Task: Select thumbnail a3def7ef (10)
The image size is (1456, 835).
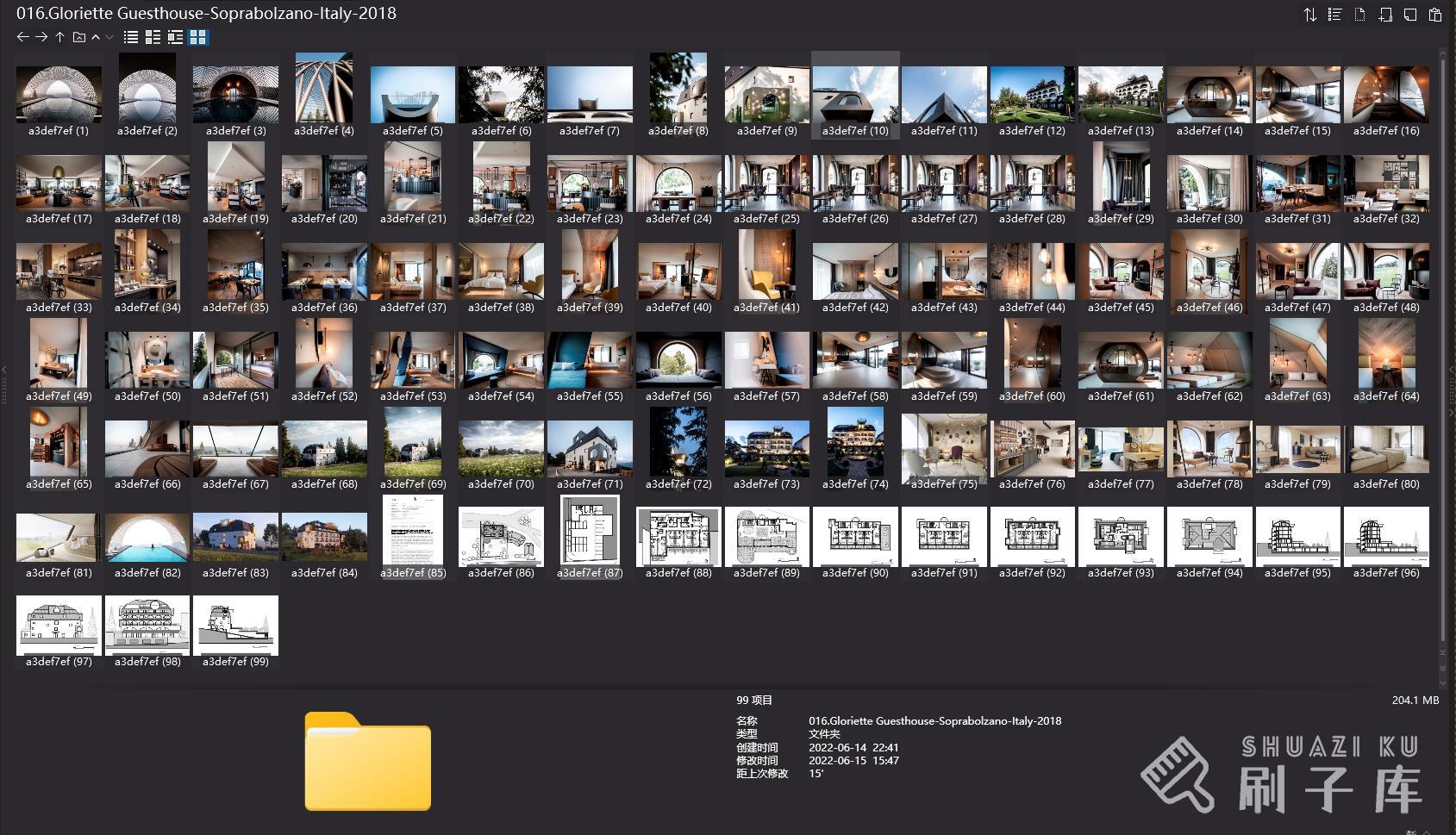Action: [x=855, y=95]
